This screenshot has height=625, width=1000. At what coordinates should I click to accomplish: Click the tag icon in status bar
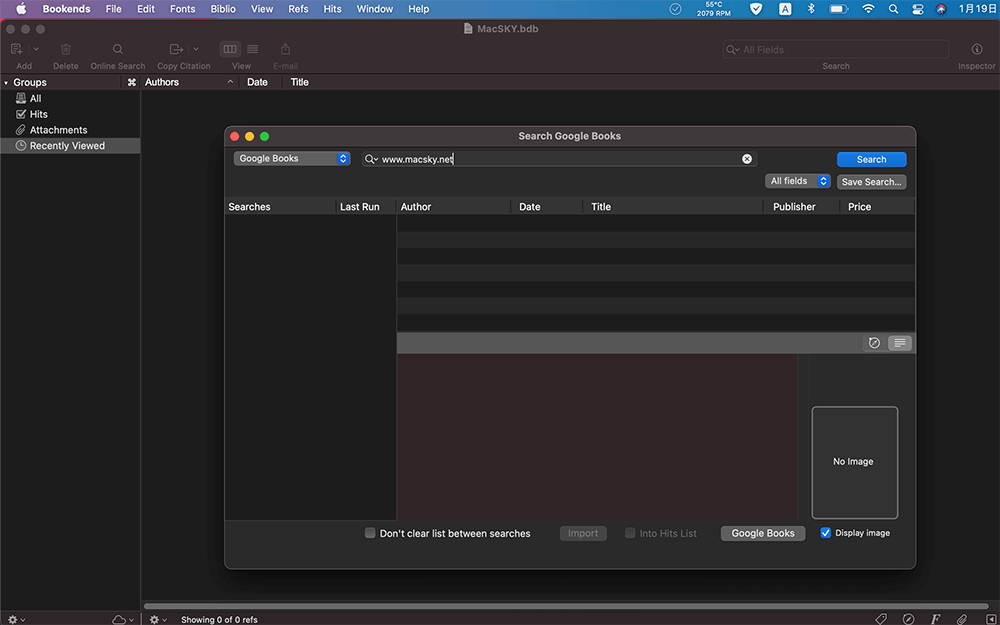click(881, 619)
